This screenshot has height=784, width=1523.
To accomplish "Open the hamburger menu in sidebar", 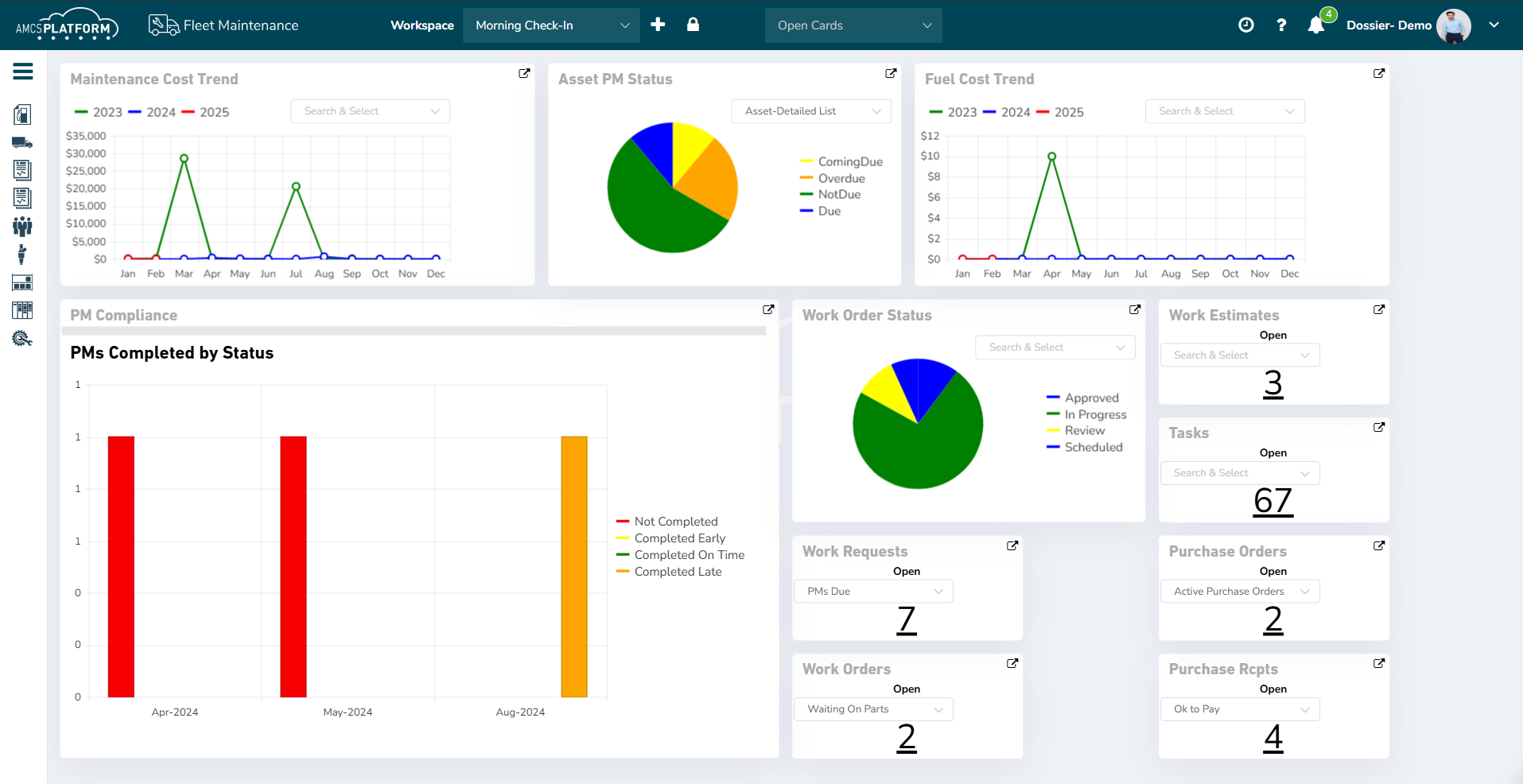I will [22, 72].
